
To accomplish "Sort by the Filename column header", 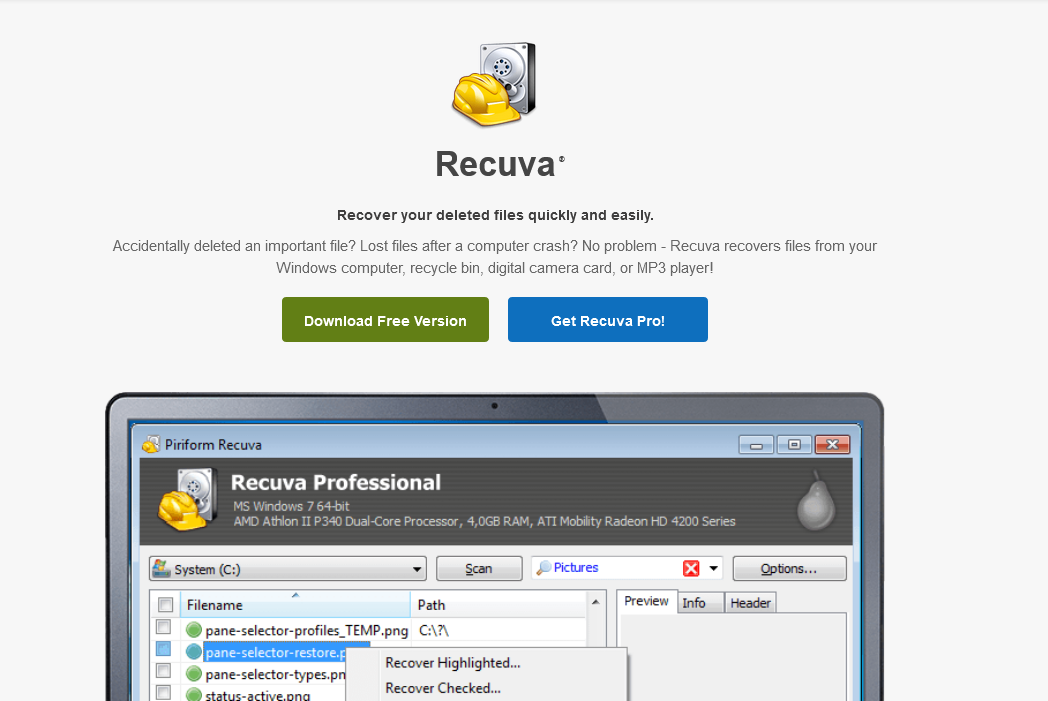I will [x=295, y=605].
